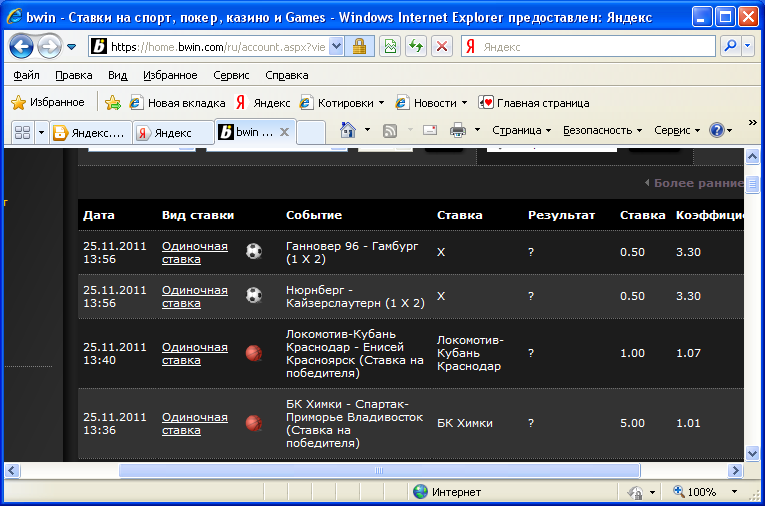This screenshot has width=765, height=506.
Task: Click the horizontal scrollbar thumb
Action: (379, 470)
